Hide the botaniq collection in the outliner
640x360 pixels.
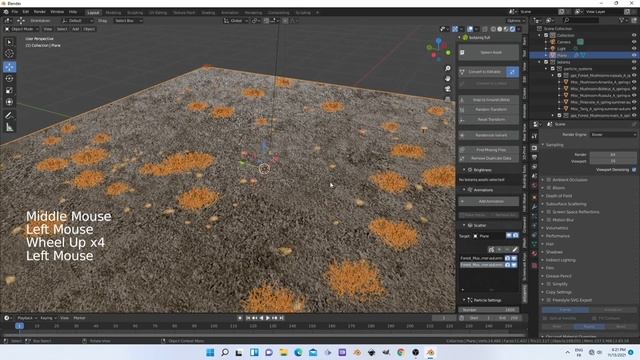click(634, 62)
